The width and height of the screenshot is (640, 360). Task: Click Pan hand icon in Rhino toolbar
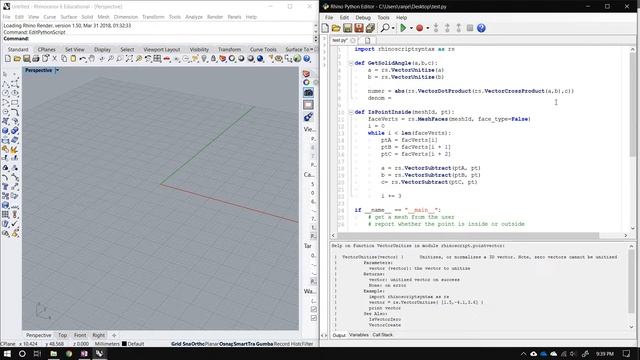[92, 59]
